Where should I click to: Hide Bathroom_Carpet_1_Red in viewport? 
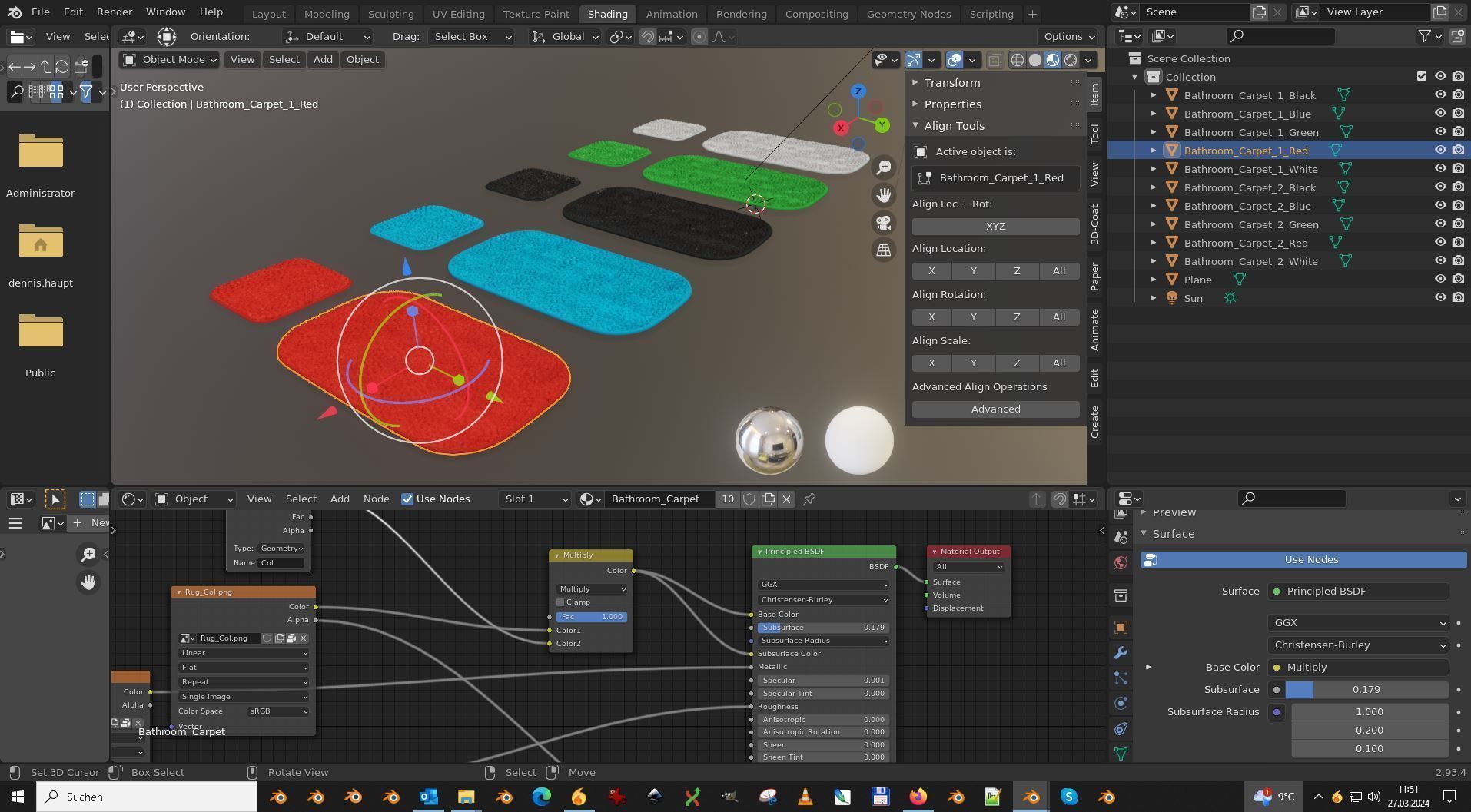point(1440,151)
